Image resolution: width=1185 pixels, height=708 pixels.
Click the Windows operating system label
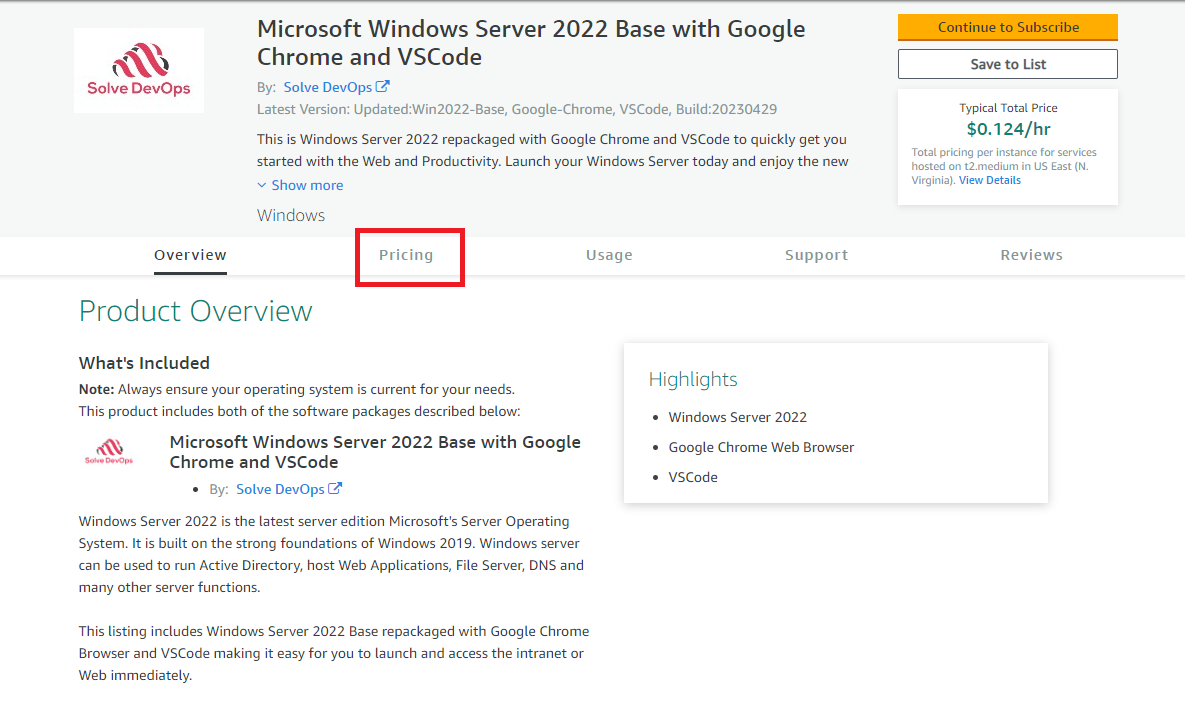(291, 215)
